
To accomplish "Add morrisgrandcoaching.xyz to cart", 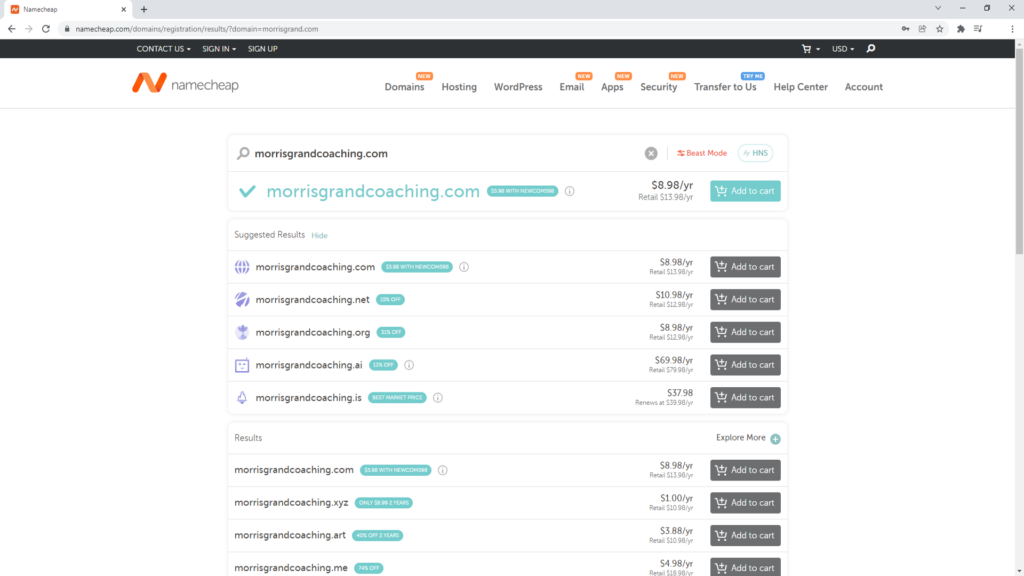I will (x=745, y=503).
